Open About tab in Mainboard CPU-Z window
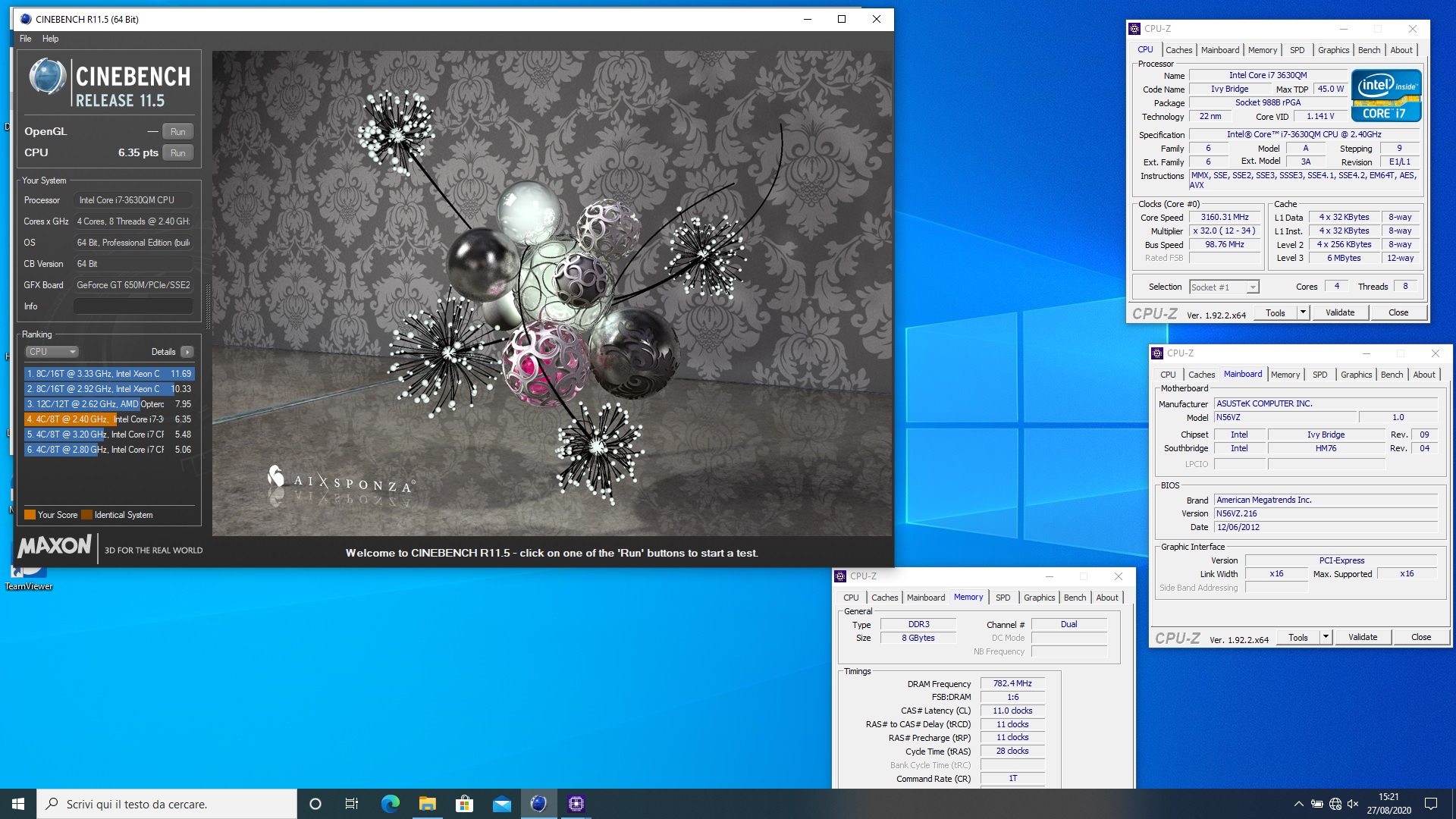Screen dimensions: 1456x819 1423,375
